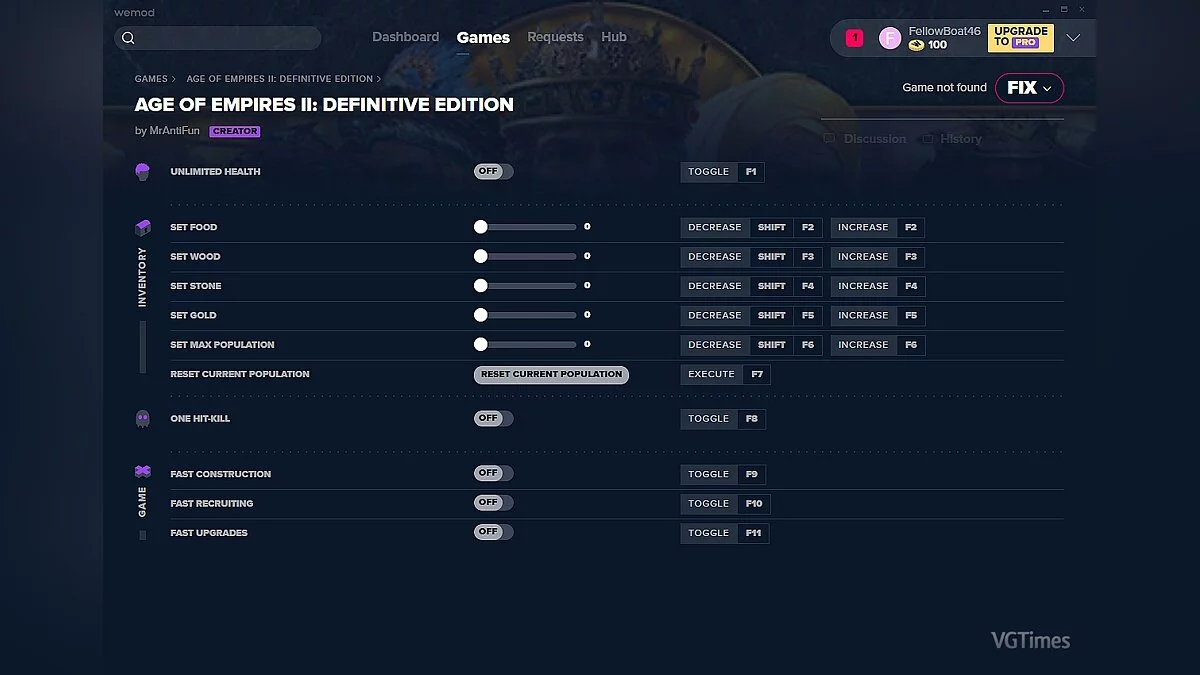
Task: Click the FAST UPGRADES label
Action: click(x=209, y=533)
